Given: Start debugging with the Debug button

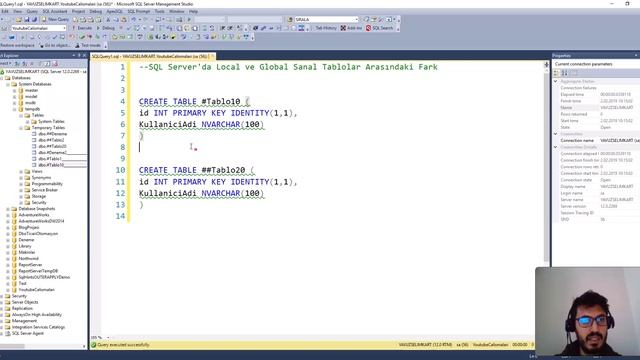Looking at the screenshot, I should coord(106,28).
